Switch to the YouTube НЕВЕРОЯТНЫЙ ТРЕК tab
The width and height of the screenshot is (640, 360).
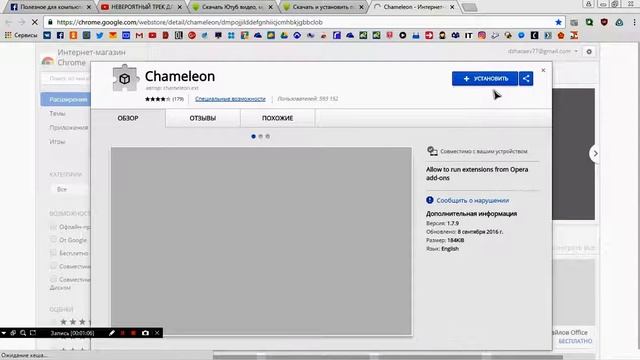[141, 7]
